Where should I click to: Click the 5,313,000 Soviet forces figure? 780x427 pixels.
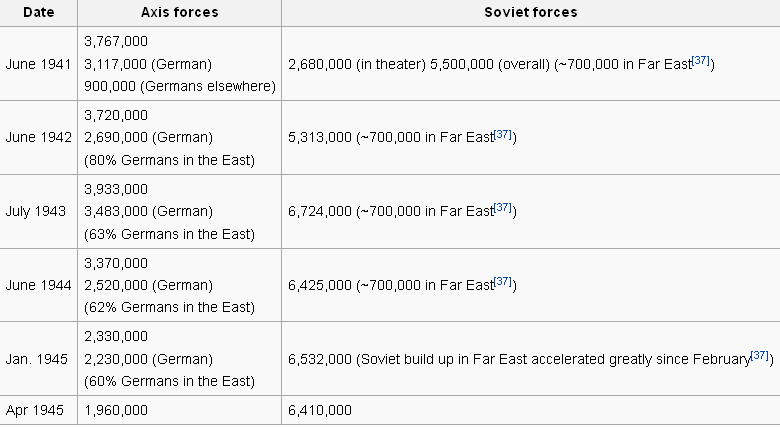pos(320,137)
